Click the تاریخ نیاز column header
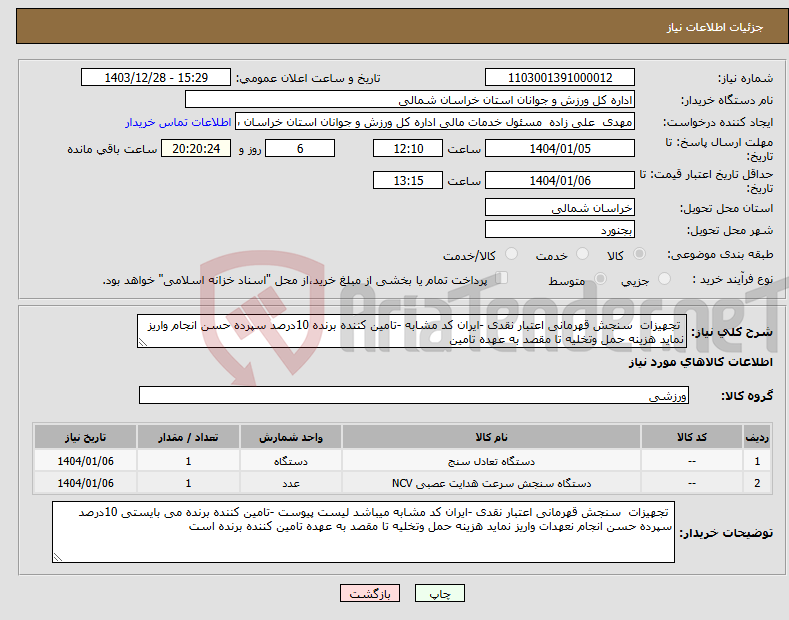 click(86, 437)
